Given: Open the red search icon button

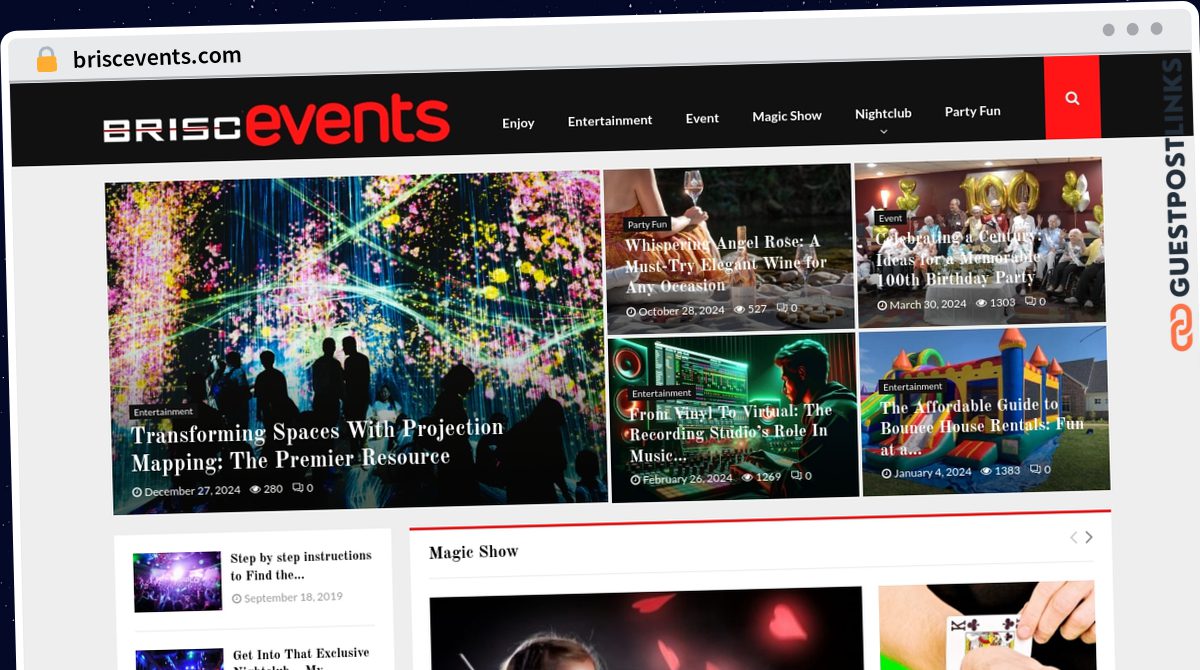Looking at the screenshot, I should tap(1072, 97).
